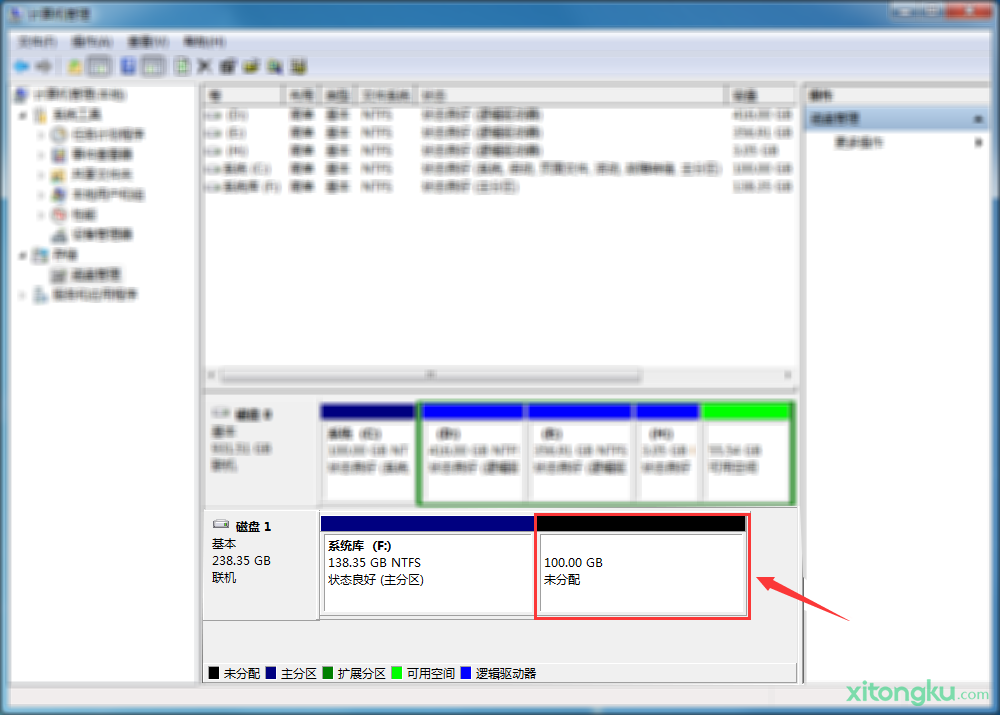Click the Refresh icon left of the X
Screen dimensions: 1000x715
tap(182, 66)
